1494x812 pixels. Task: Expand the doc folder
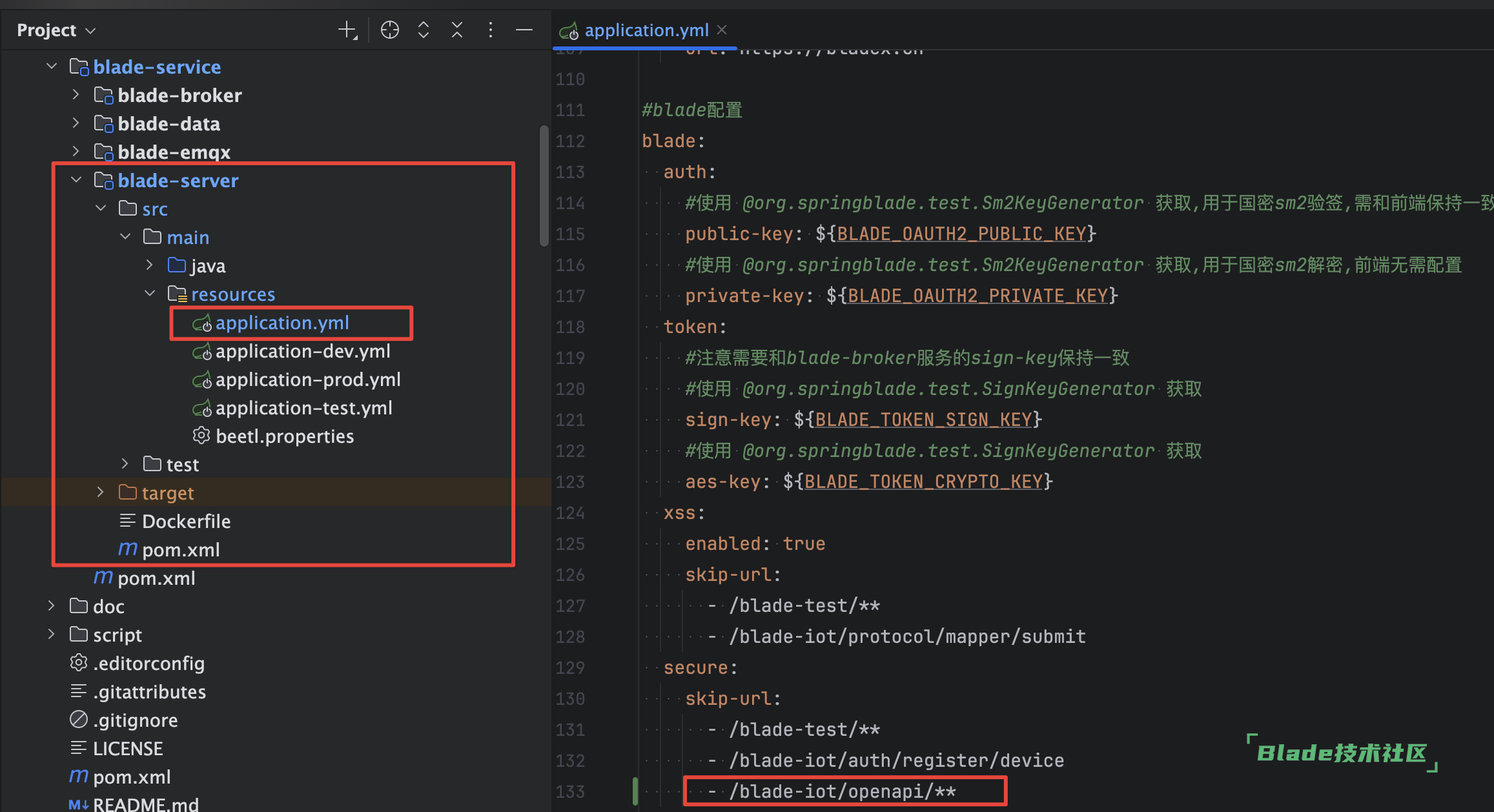point(52,606)
